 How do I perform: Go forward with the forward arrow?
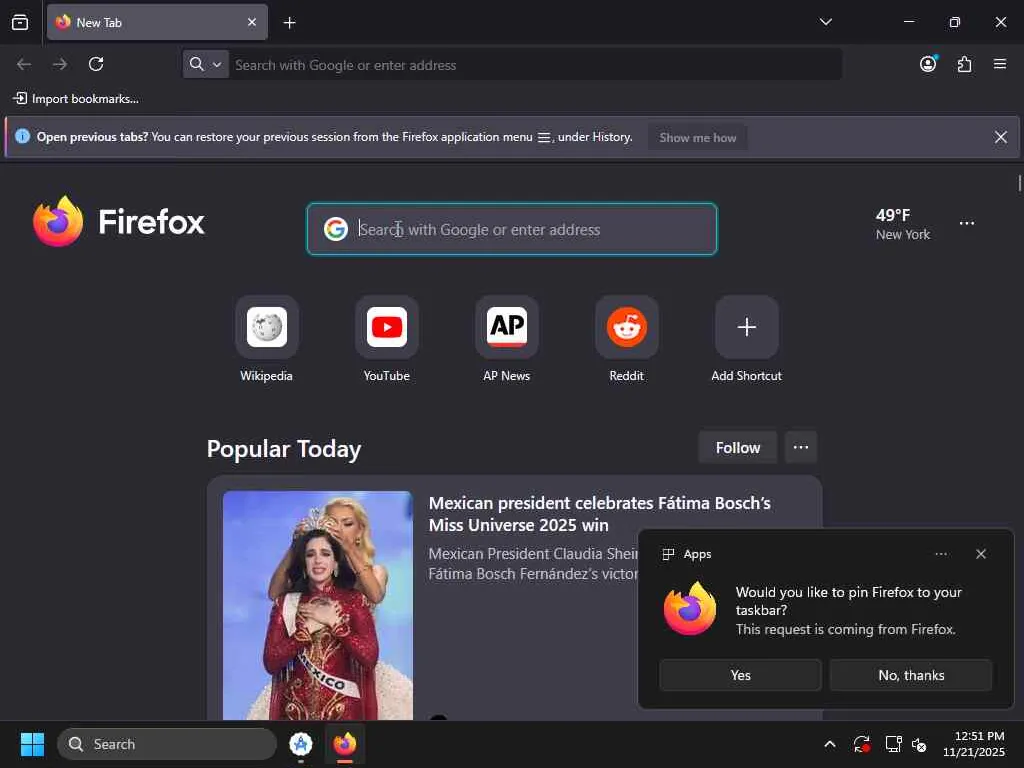[x=60, y=64]
